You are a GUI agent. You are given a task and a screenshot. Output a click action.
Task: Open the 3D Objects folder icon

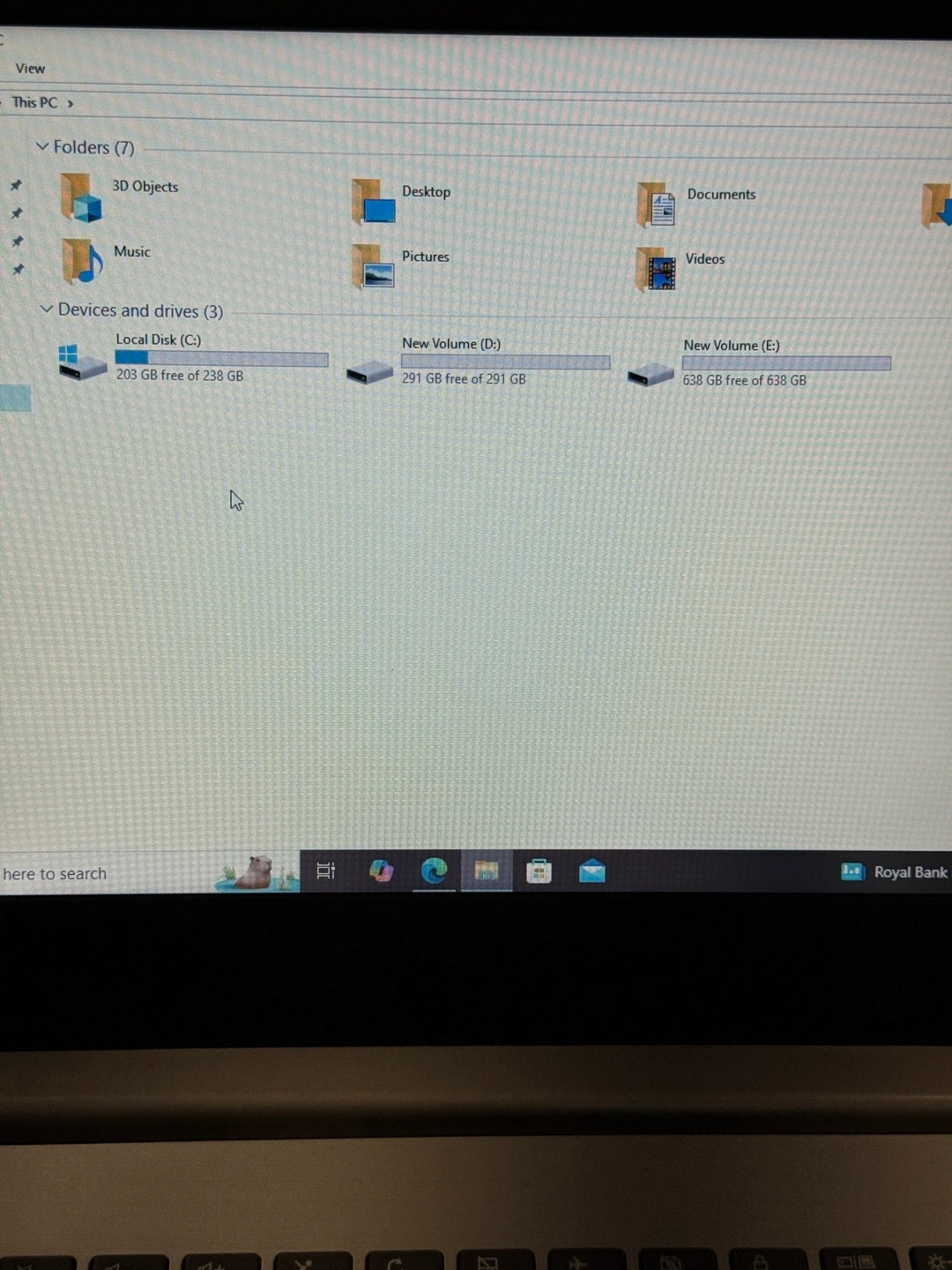[x=80, y=198]
